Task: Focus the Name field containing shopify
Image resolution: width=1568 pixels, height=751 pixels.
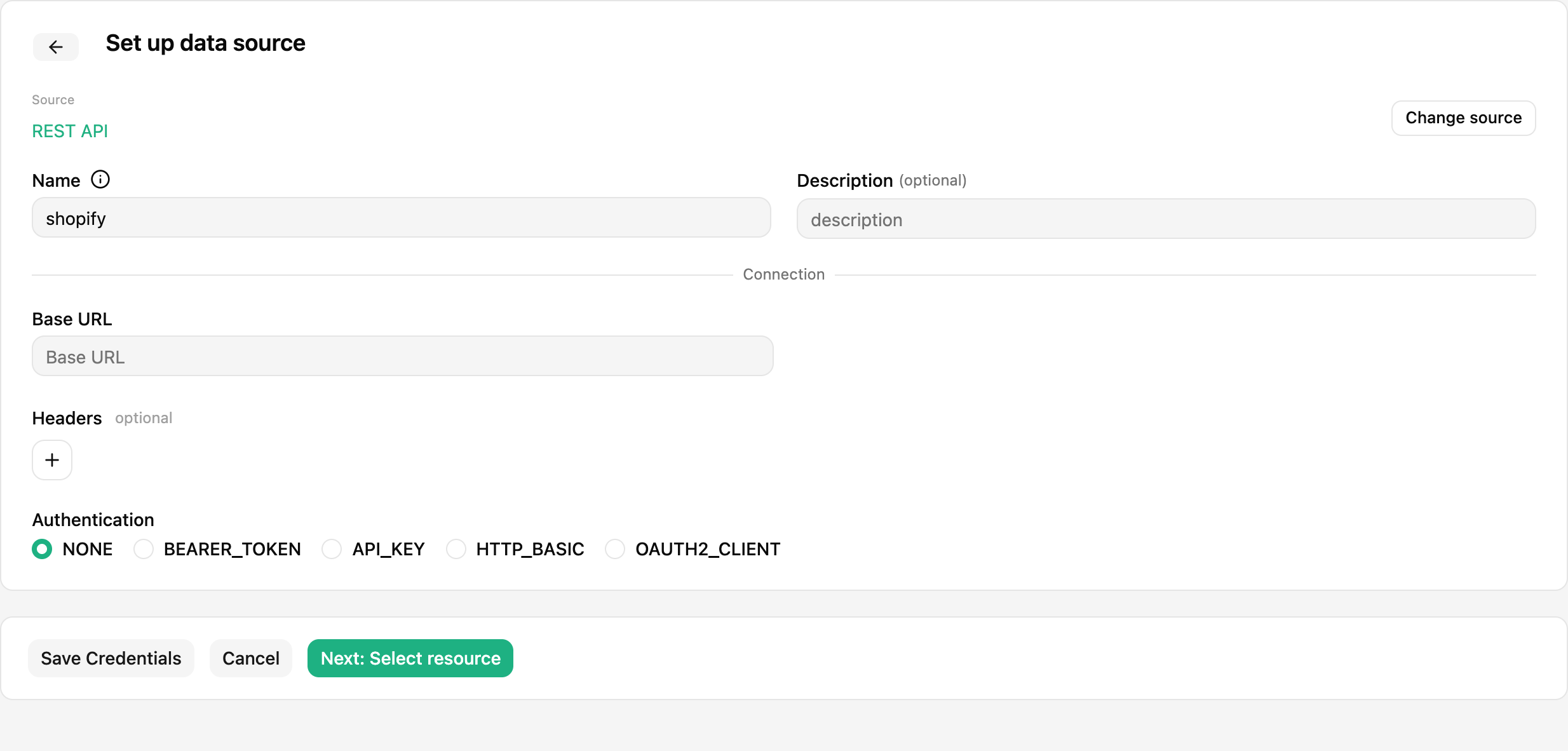Action: tap(402, 218)
